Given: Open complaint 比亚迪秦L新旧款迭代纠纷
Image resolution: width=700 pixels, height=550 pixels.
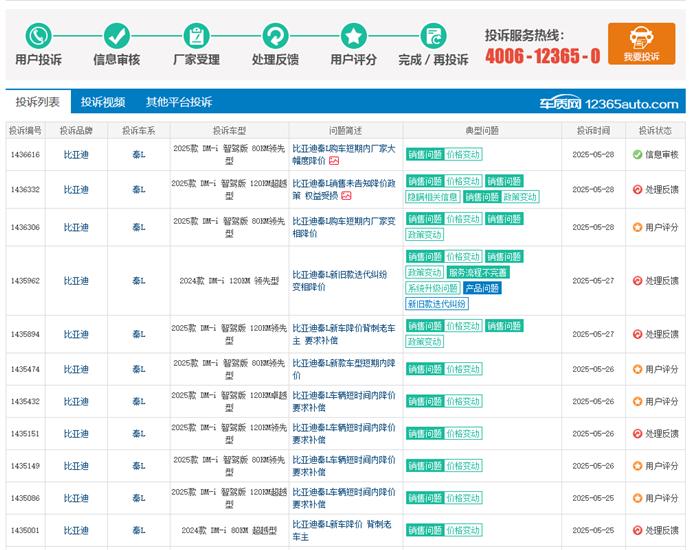Looking at the screenshot, I should [x=340, y=281].
